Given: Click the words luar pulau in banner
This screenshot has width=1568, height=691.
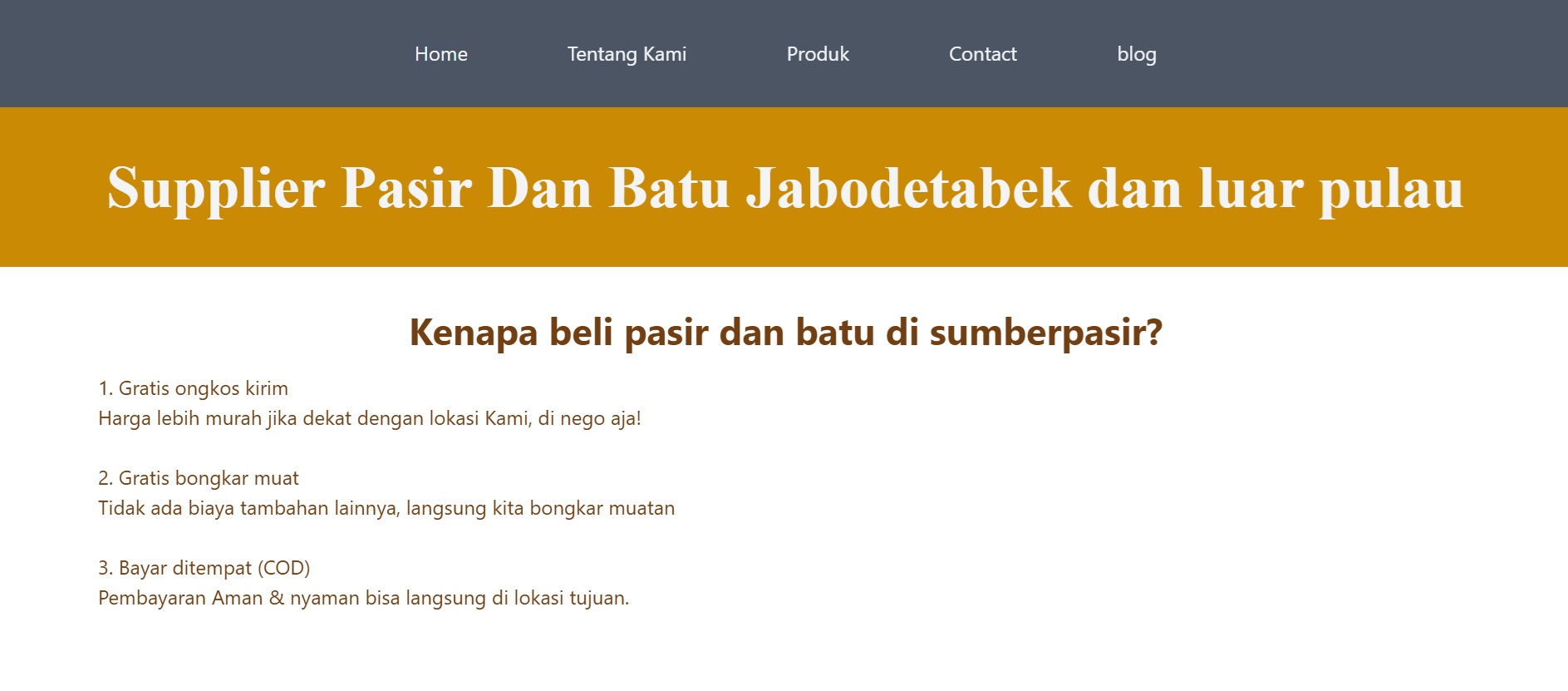Looking at the screenshot, I should click(1330, 188).
